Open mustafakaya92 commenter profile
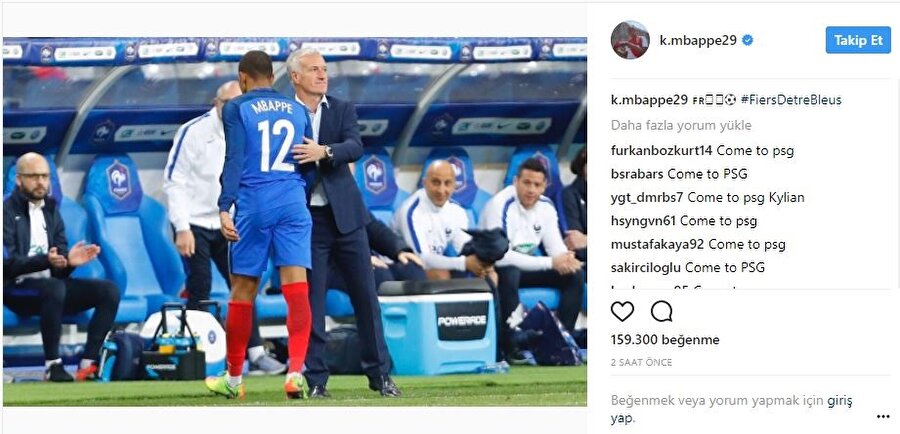 pos(657,245)
